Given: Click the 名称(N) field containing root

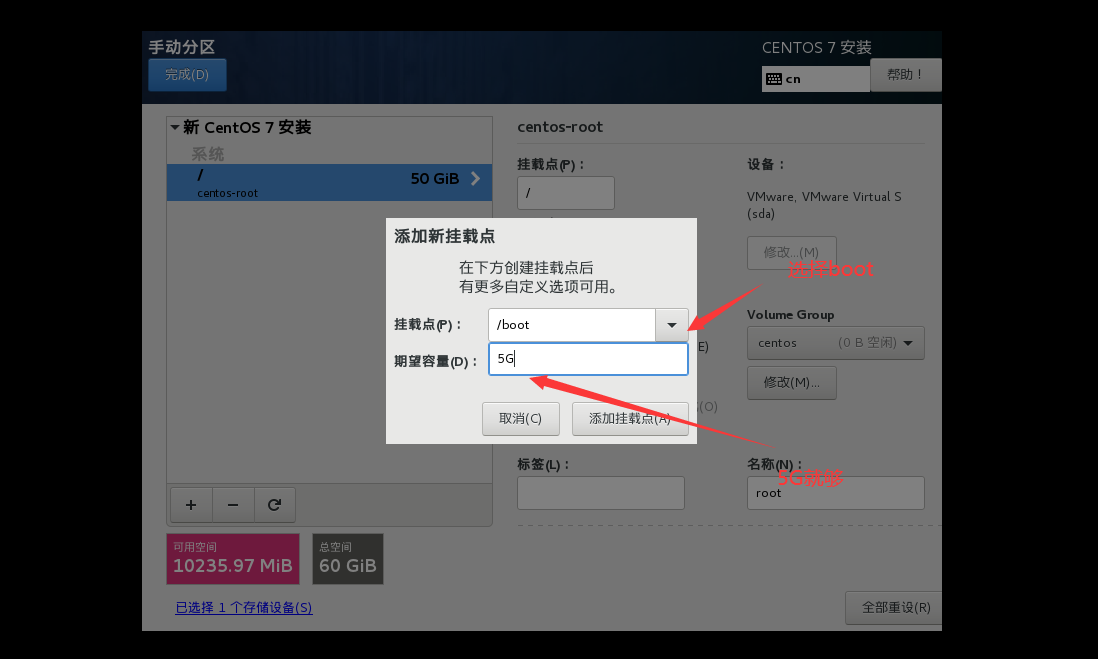Looking at the screenshot, I should point(835,493).
